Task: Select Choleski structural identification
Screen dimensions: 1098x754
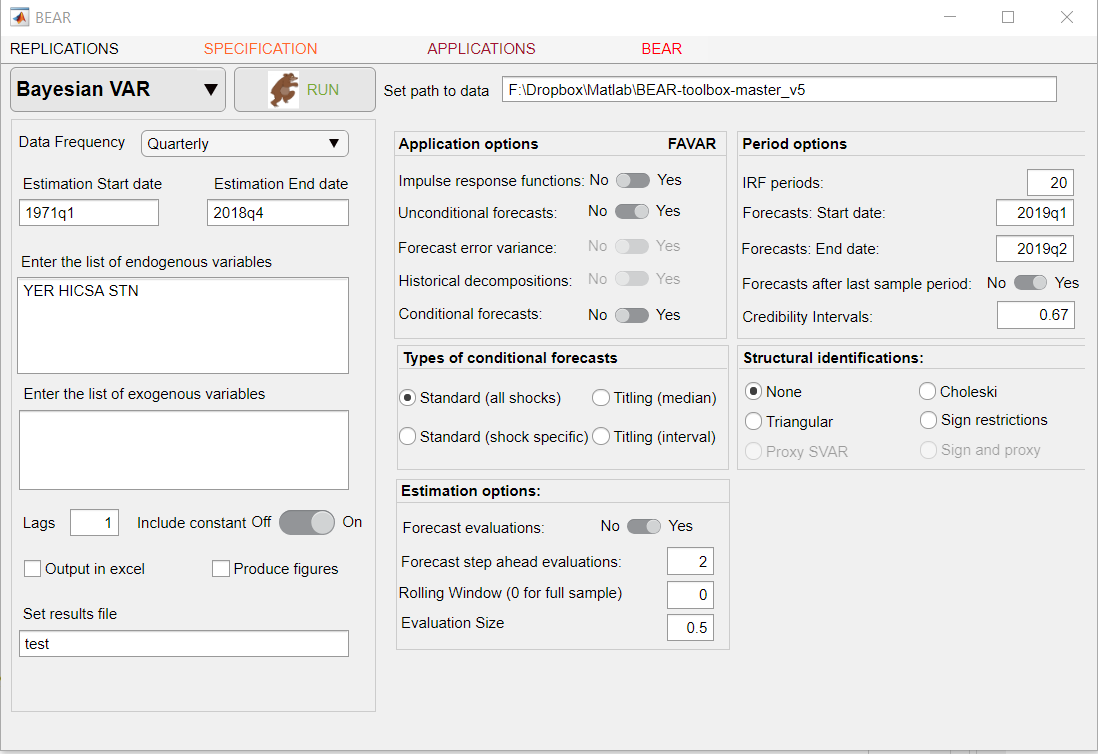Action: tap(927, 391)
